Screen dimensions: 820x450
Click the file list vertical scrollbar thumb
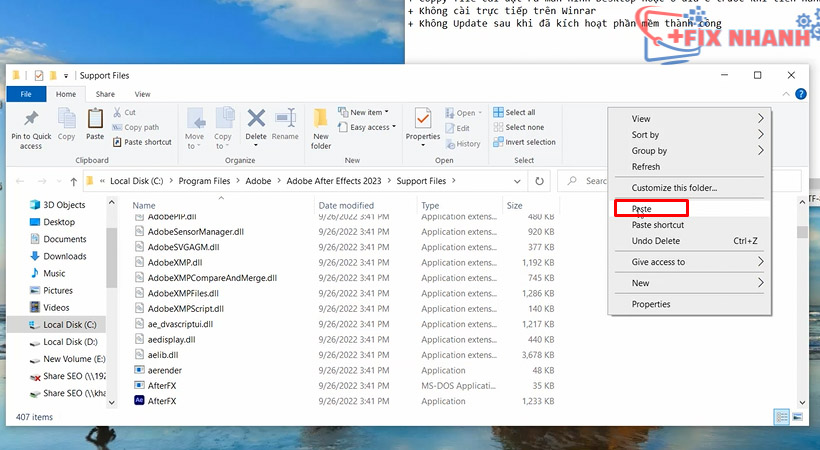coord(802,232)
